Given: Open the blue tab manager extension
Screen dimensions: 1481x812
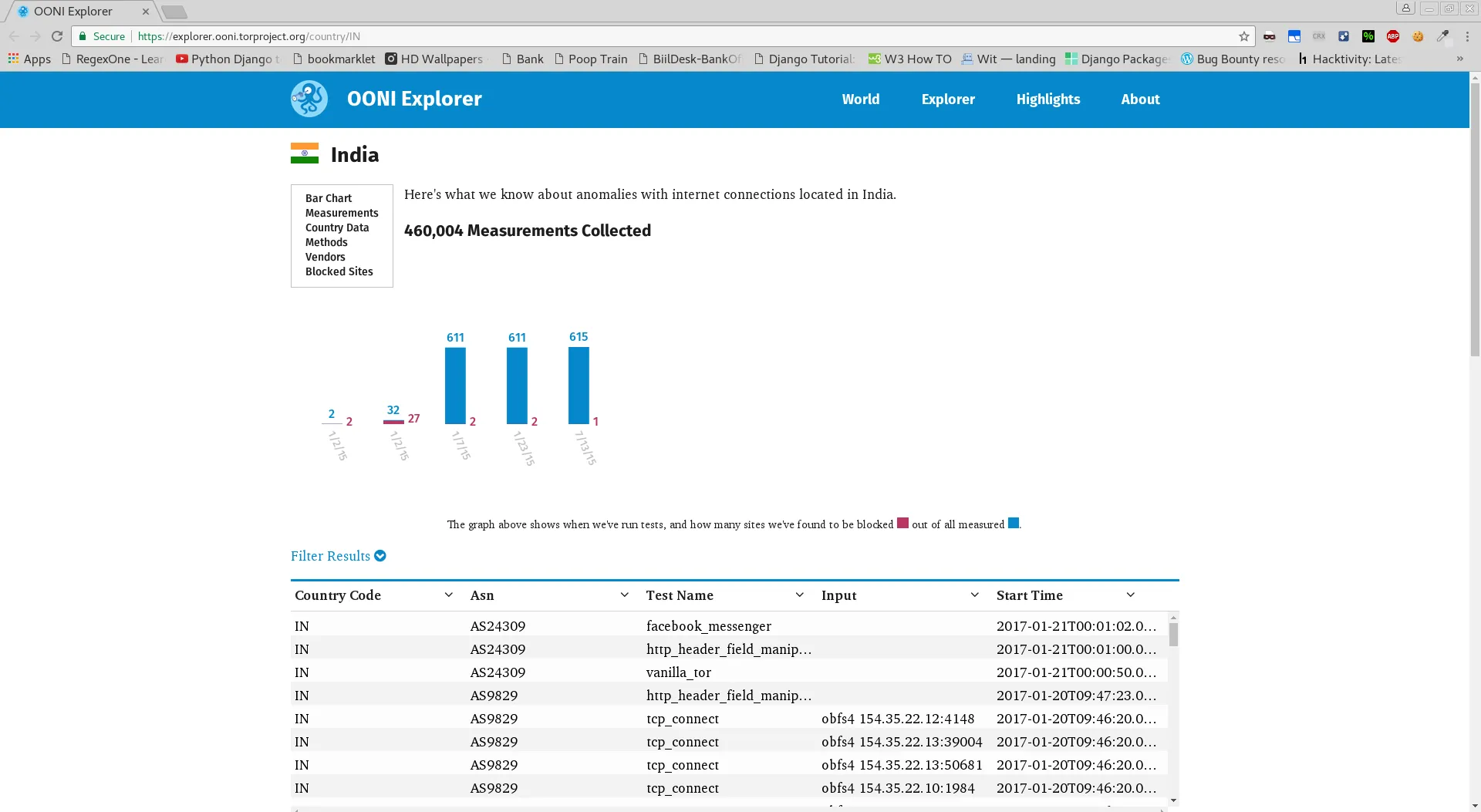Looking at the screenshot, I should [x=1294, y=36].
